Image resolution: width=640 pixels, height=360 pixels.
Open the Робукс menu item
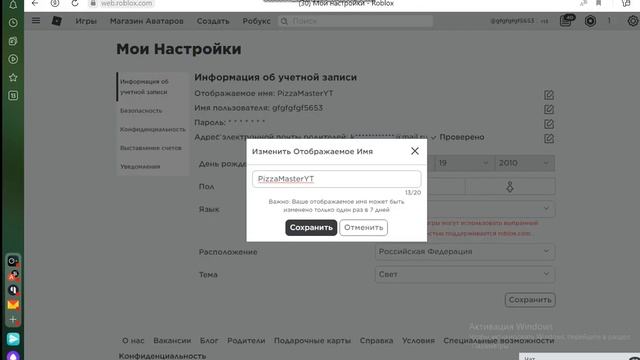[x=256, y=21]
